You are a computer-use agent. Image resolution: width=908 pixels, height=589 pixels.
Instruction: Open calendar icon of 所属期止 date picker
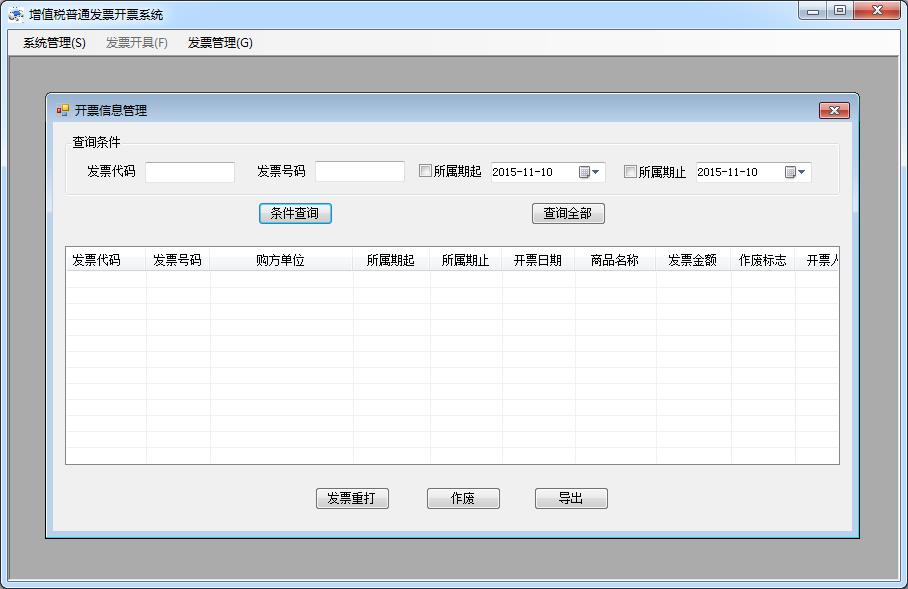790,172
